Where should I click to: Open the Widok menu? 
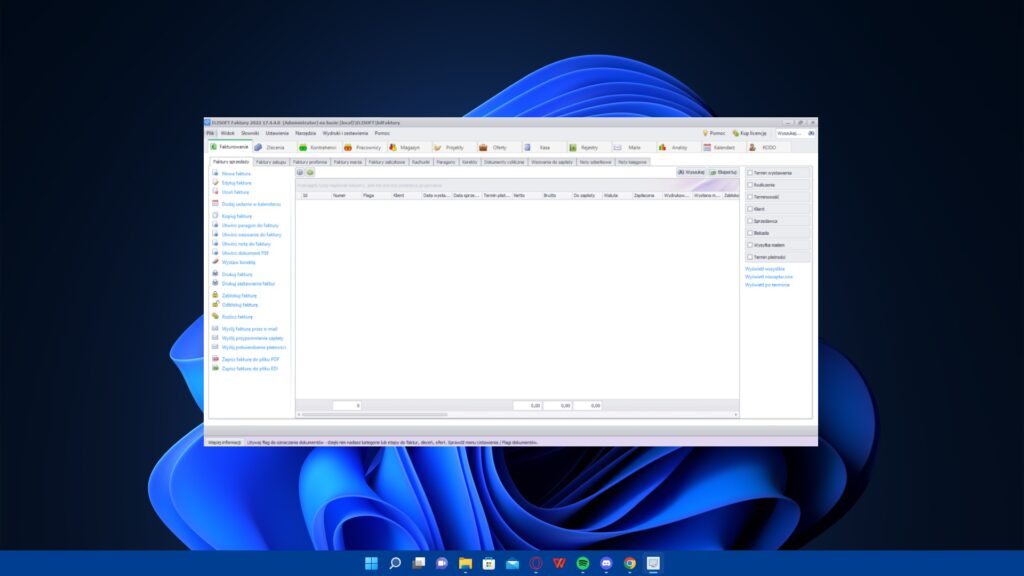click(x=227, y=133)
